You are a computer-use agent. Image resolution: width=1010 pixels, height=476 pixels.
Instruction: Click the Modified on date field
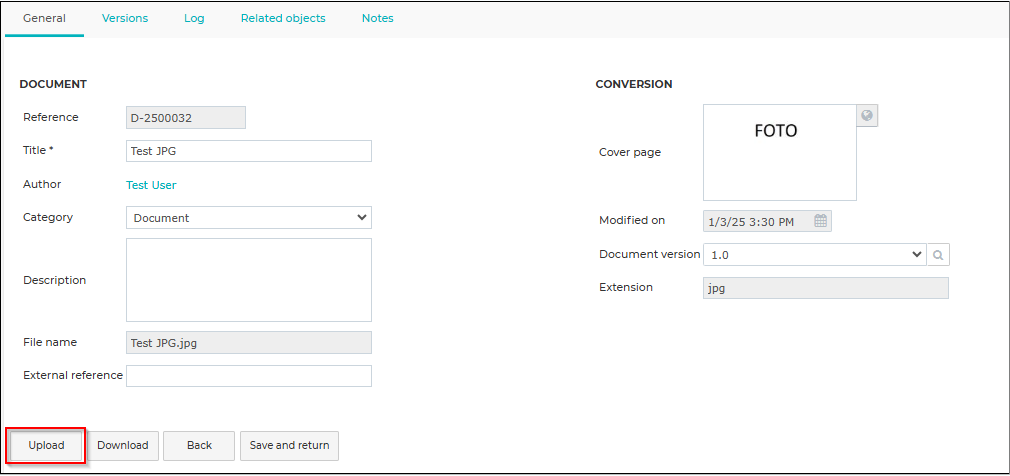click(x=767, y=221)
